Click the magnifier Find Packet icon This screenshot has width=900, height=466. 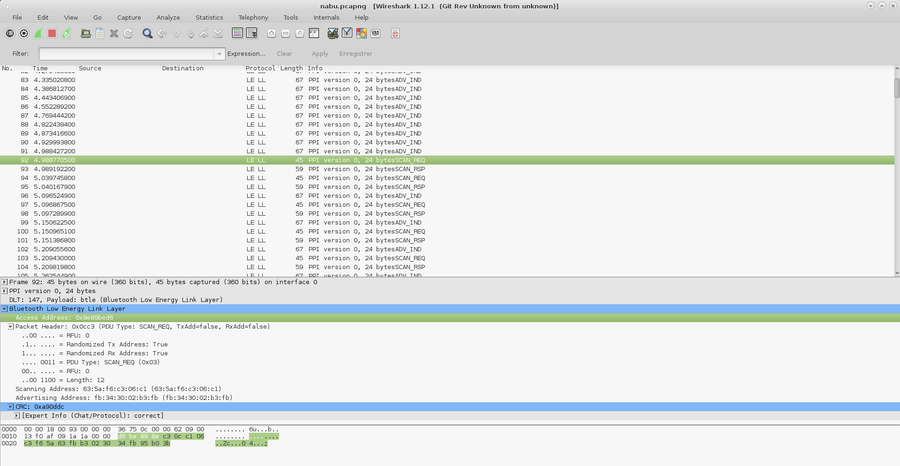(147, 33)
